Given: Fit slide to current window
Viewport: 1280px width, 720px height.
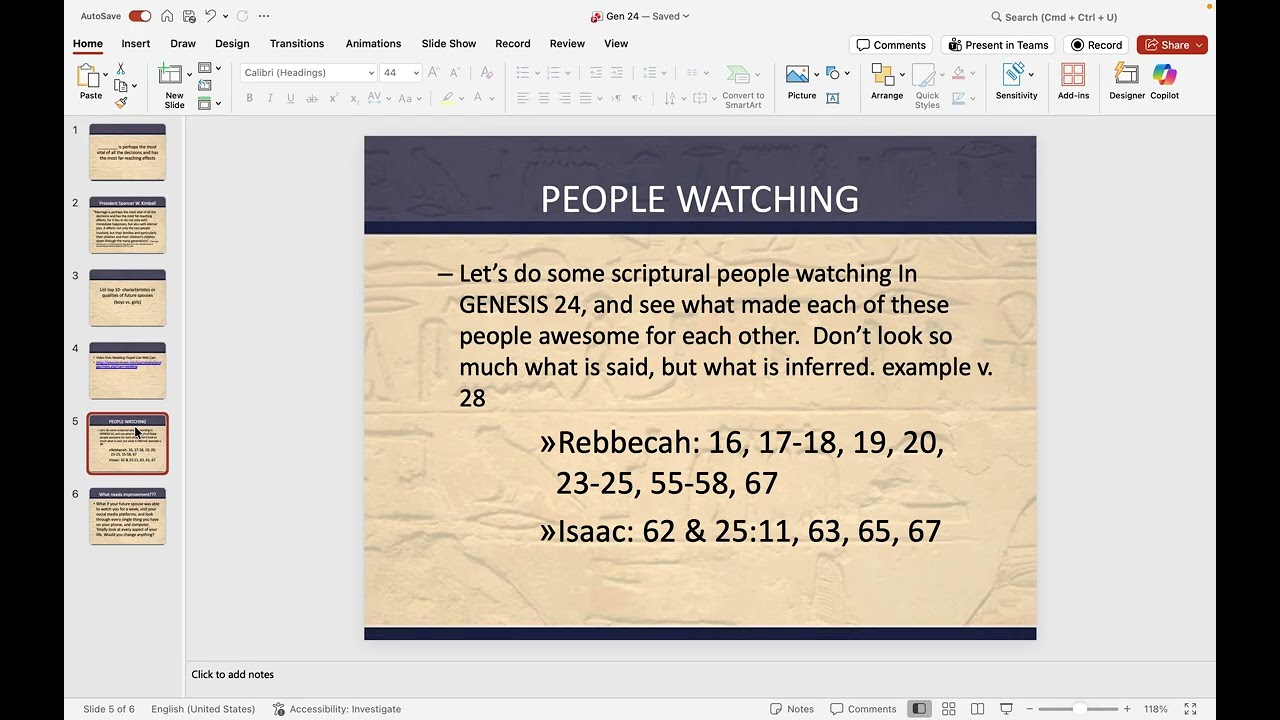Looking at the screenshot, I should [1190, 709].
